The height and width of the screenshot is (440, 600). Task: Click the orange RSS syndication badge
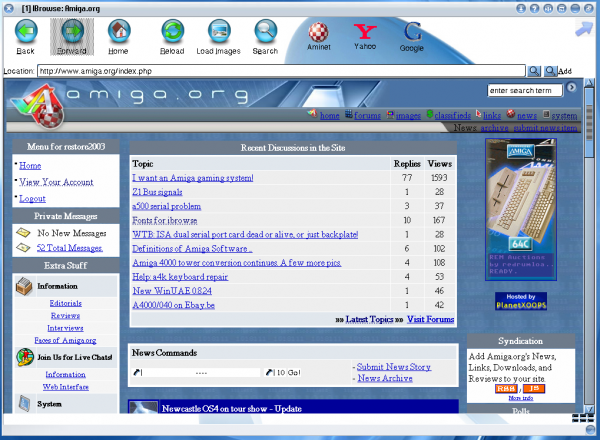(x=506, y=389)
